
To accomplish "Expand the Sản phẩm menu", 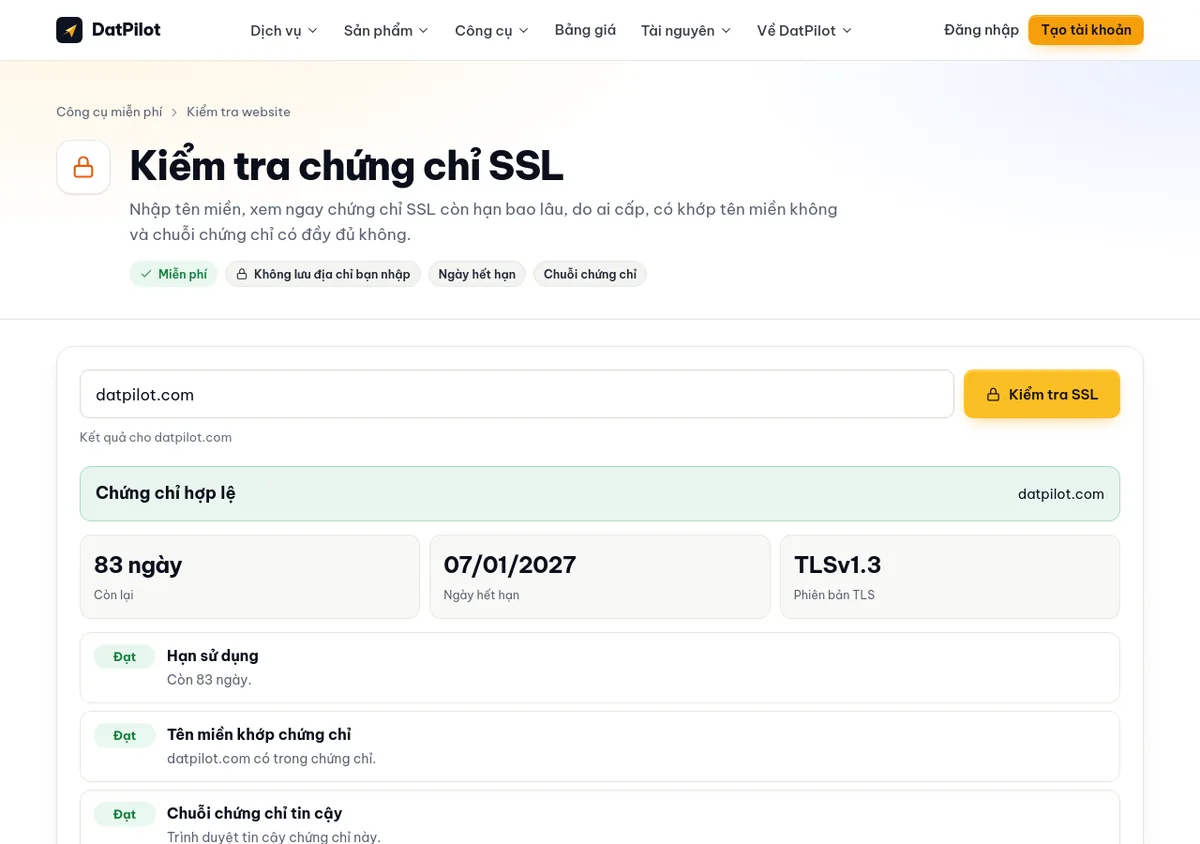I will click(x=386, y=30).
